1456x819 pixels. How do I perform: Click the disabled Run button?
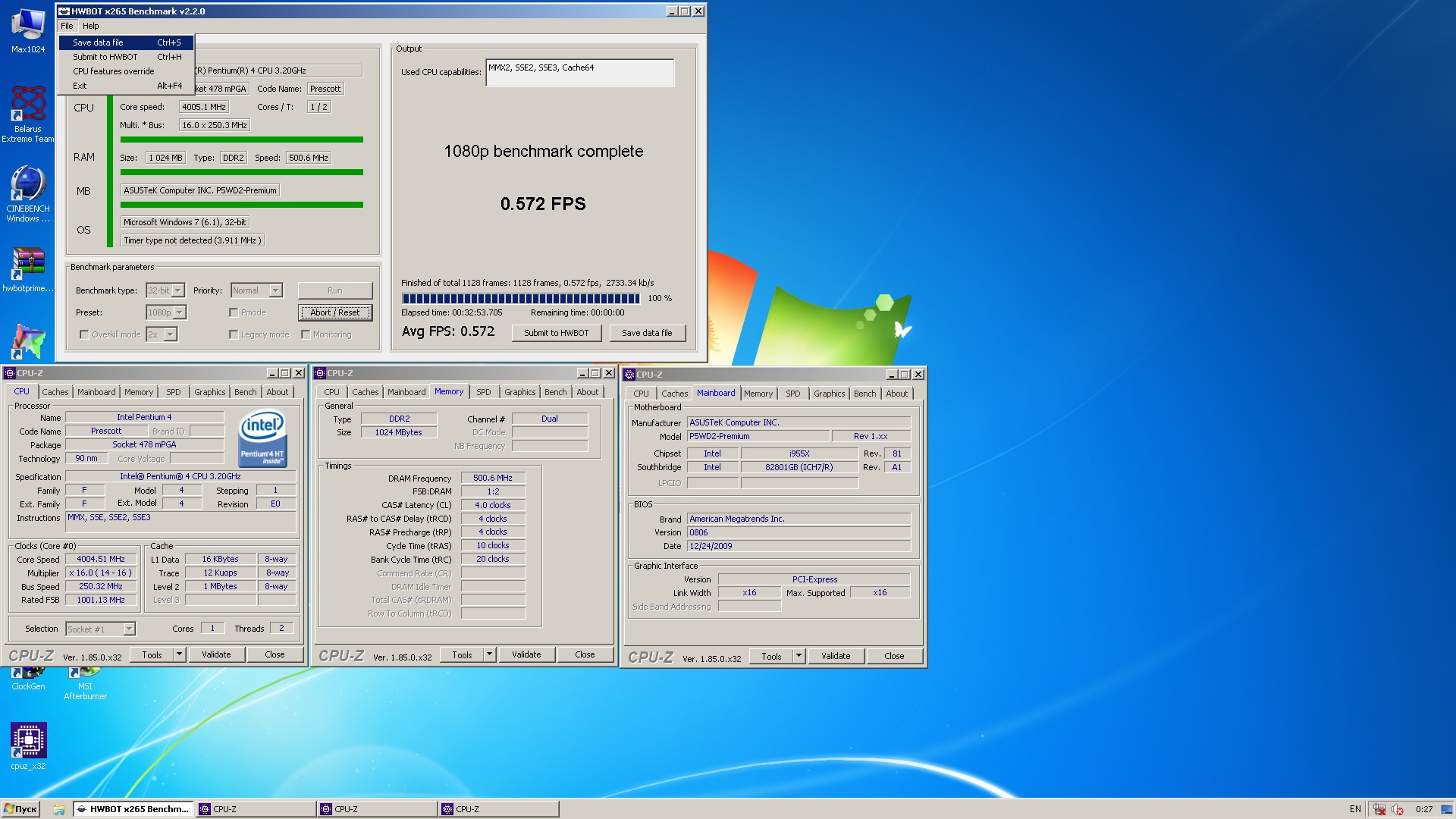point(334,290)
